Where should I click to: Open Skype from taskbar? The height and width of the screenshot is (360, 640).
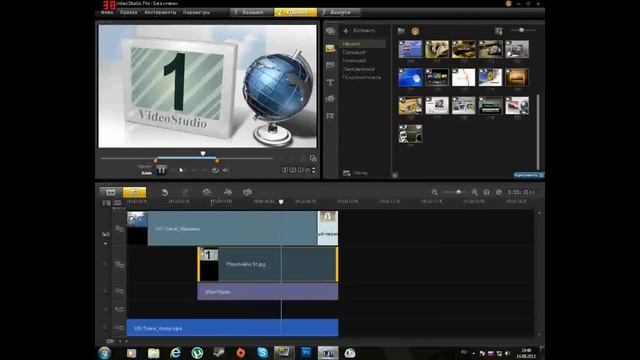tap(262, 353)
